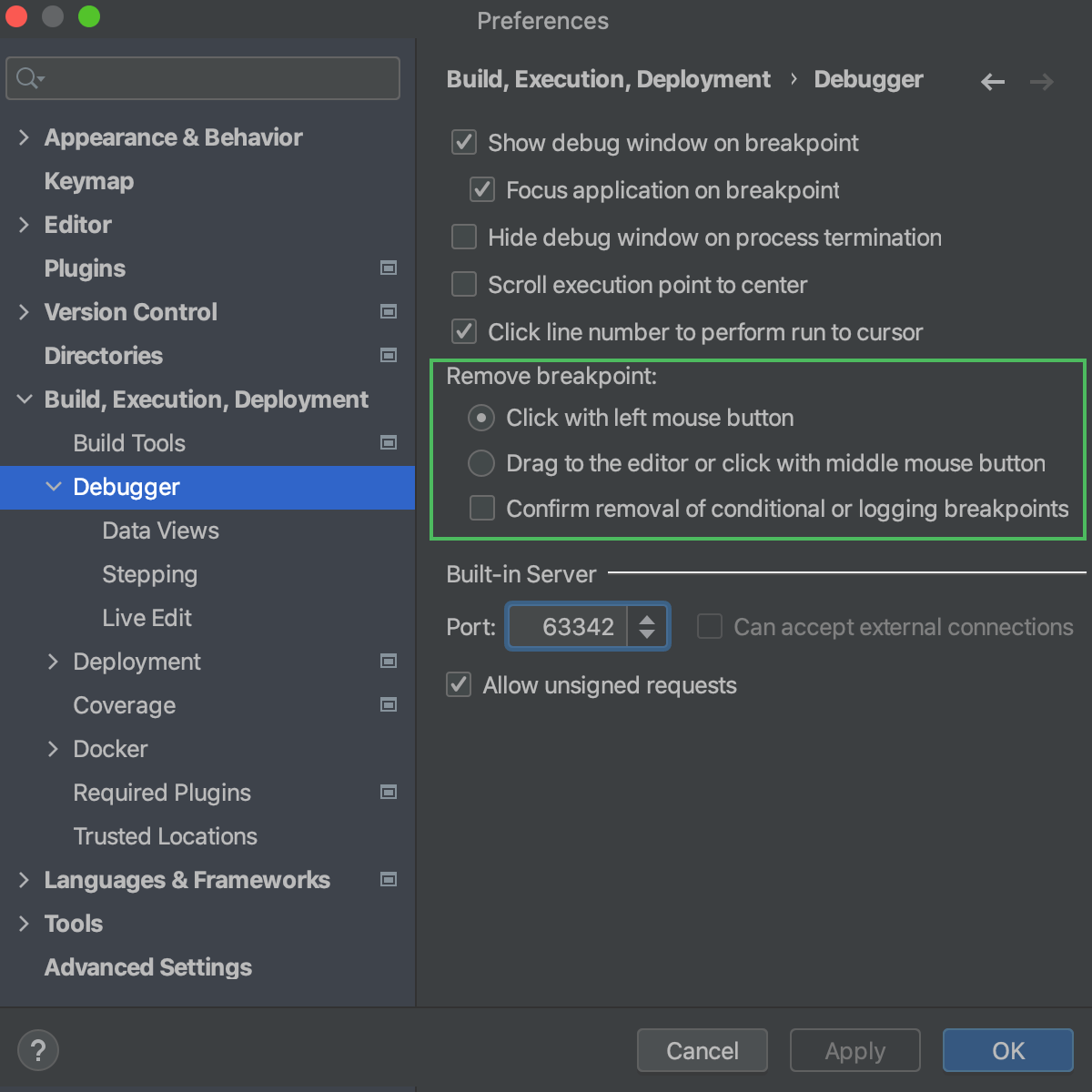Screen dimensions: 1092x1092
Task: Open the Data Views settings page
Action: tap(160, 531)
